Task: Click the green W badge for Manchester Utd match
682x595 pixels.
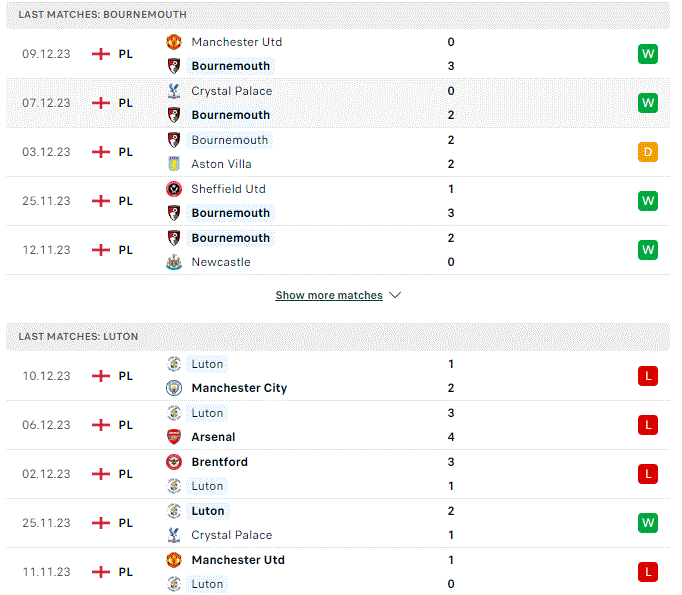Action: point(648,54)
